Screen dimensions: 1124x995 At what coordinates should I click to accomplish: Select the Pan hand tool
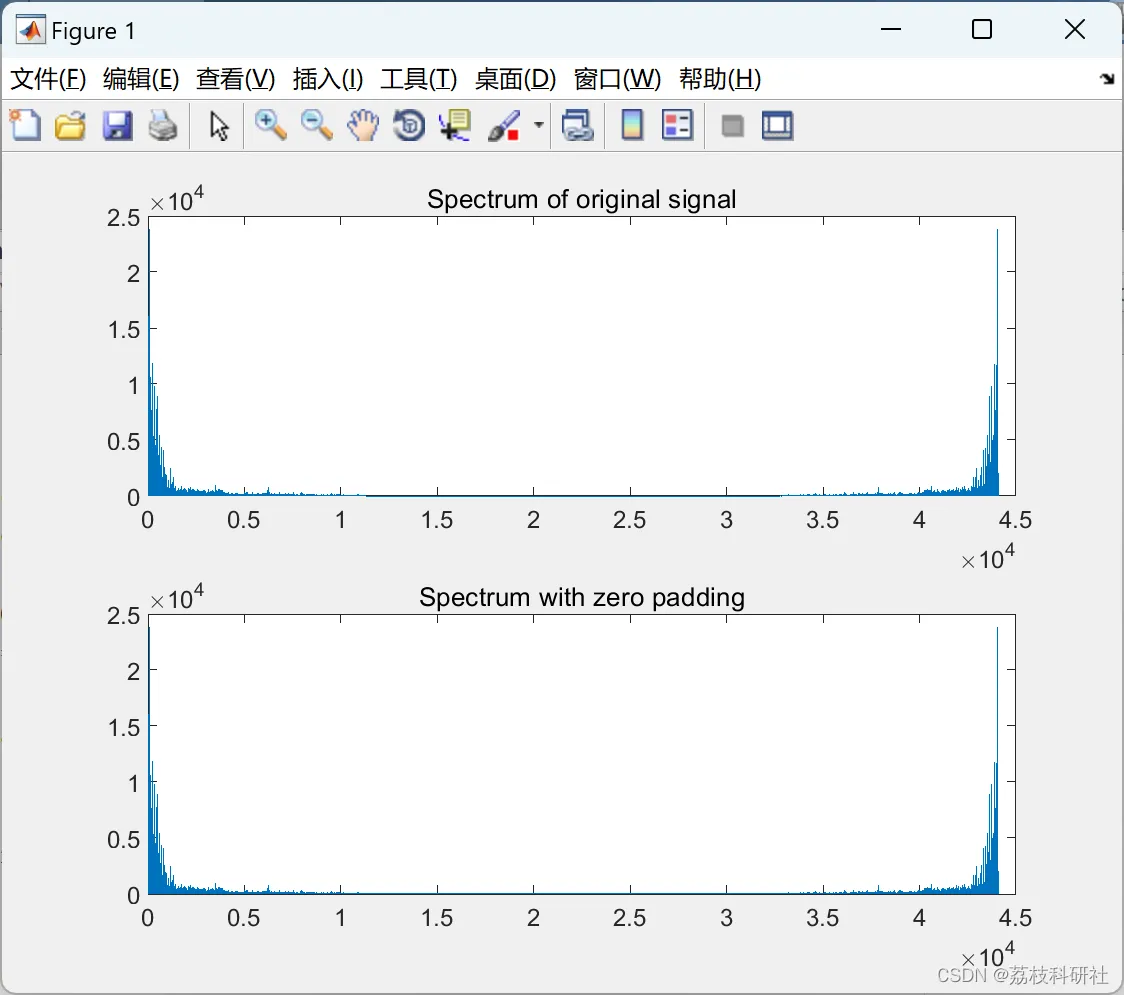coord(363,125)
